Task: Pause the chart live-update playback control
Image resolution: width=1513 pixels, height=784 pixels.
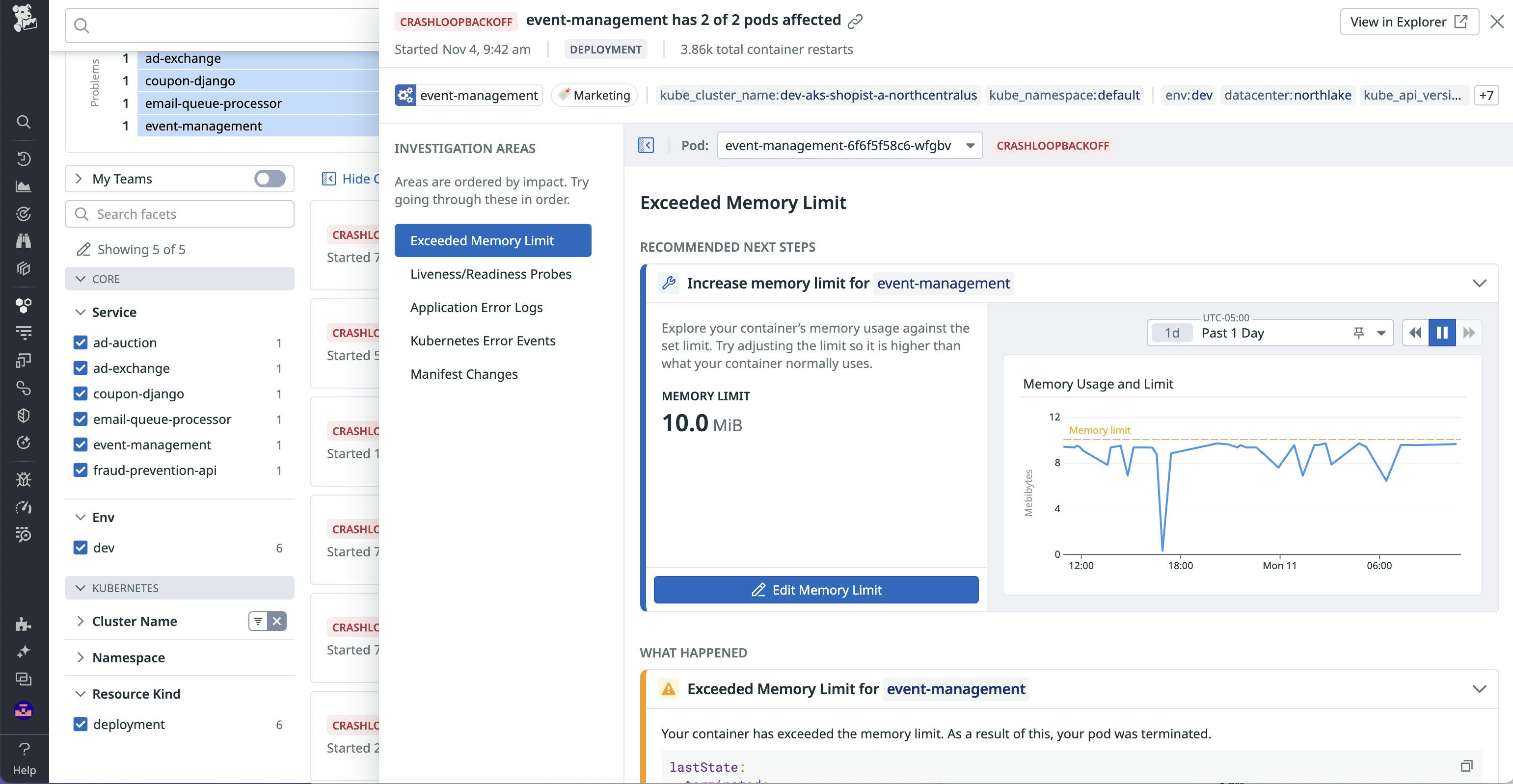Action: pyautogui.click(x=1442, y=332)
